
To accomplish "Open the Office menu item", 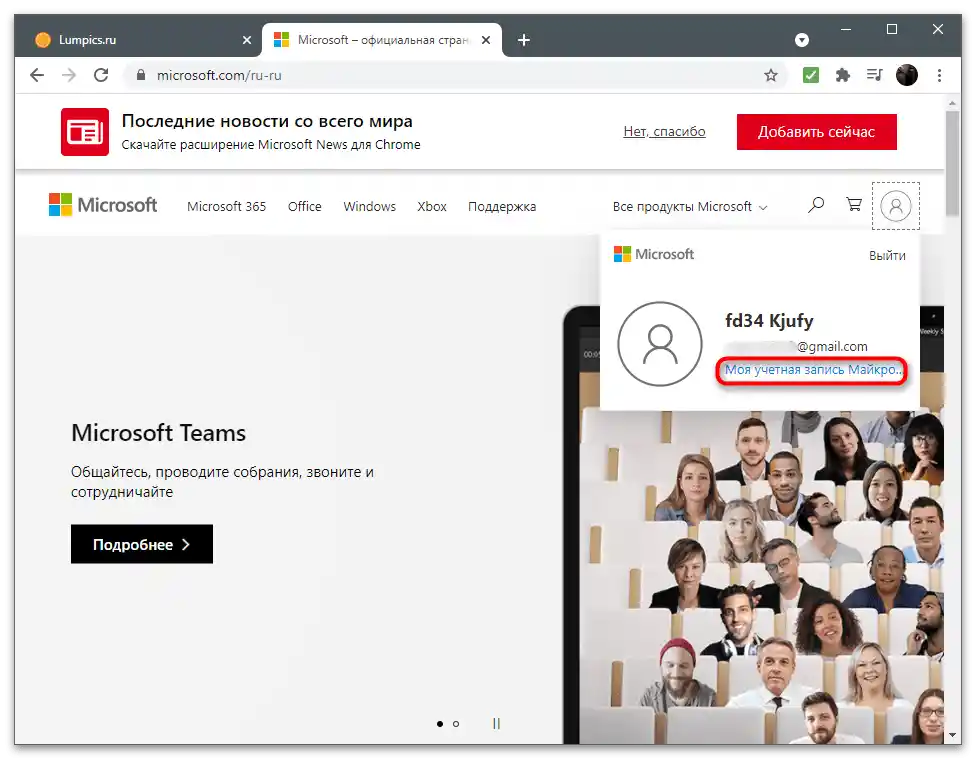I will pyautogui.click(x=304, y=206).
